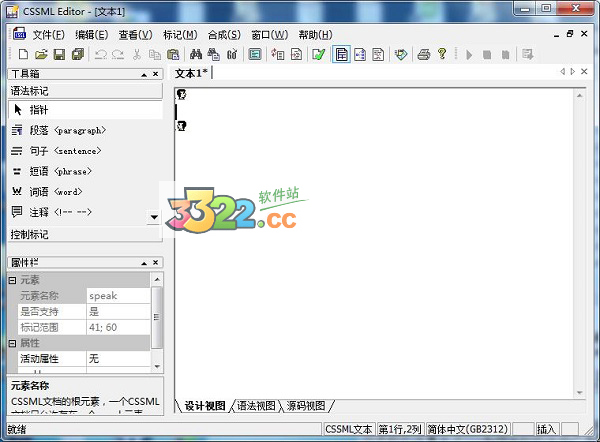The image size is (600, 442).
Task: Click the document icon with red mark
Action: pos(297,54)
